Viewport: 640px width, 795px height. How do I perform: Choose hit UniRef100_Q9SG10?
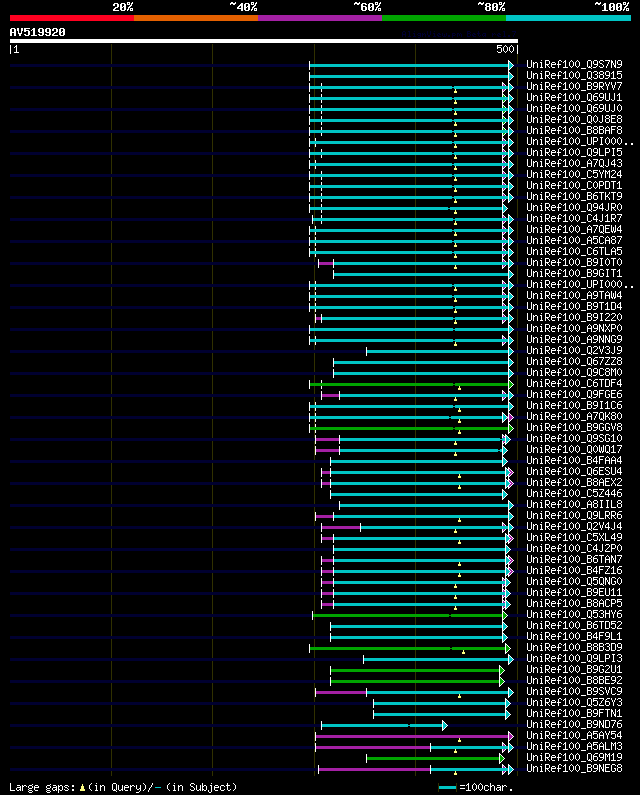(x=574, y=439)
